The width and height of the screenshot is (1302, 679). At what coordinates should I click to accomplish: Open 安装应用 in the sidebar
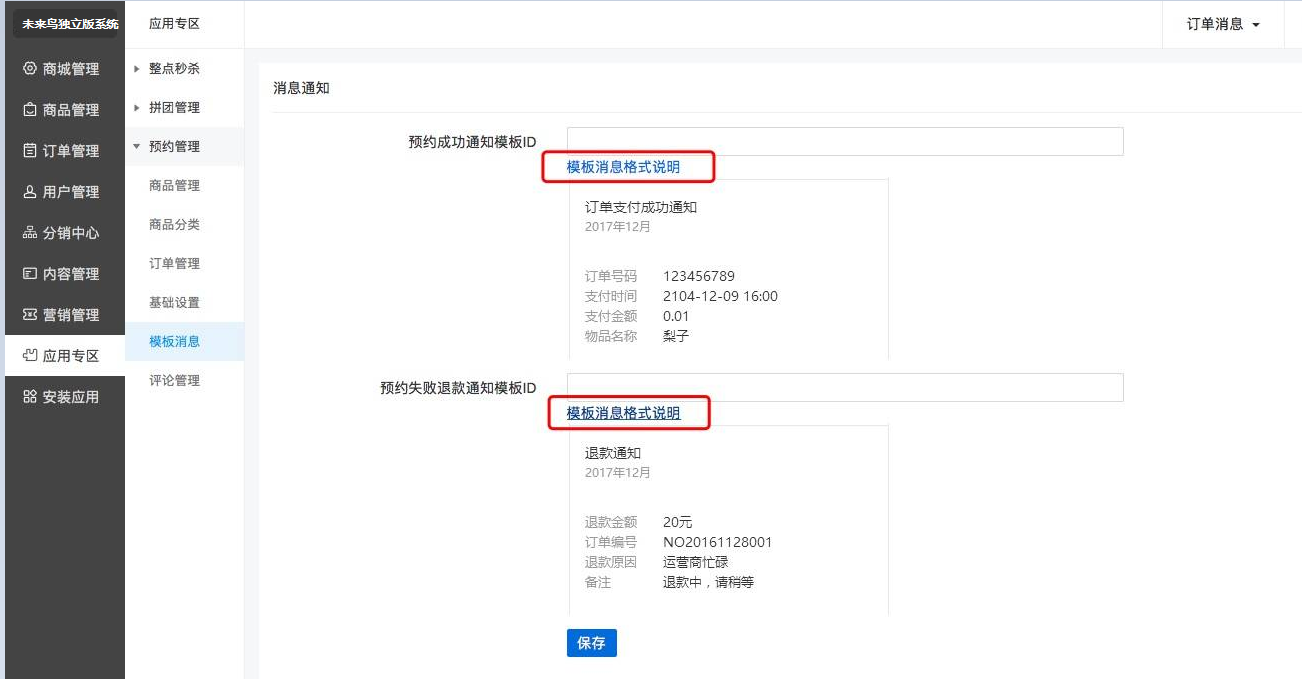(x=64, y=397)
